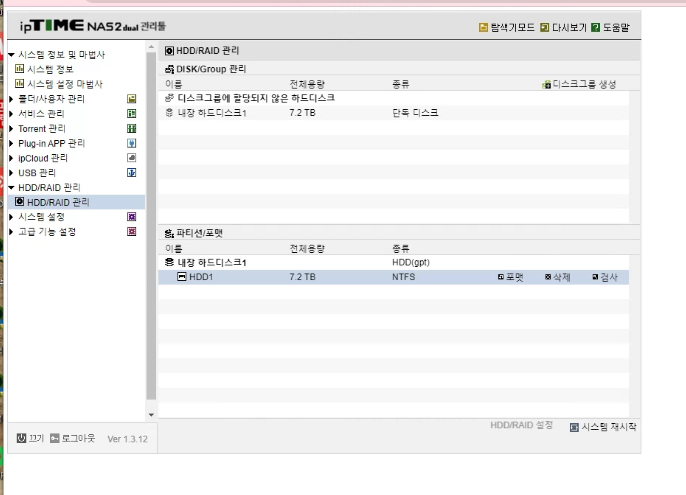Open 도움말 help icon
Screen dimensions: 686x495
[x=595, y=28]
